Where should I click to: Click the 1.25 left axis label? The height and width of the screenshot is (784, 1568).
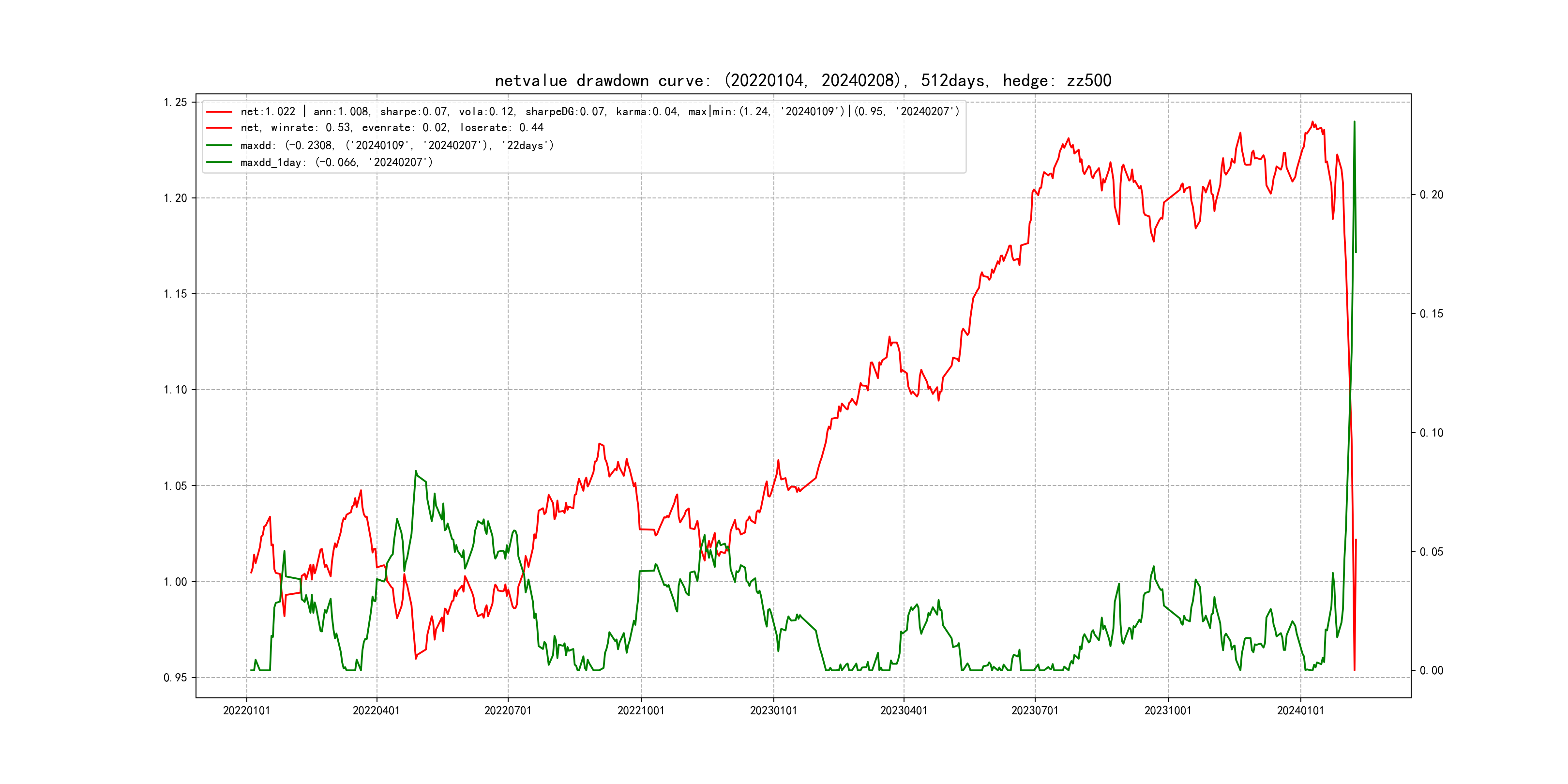(175, 102)
